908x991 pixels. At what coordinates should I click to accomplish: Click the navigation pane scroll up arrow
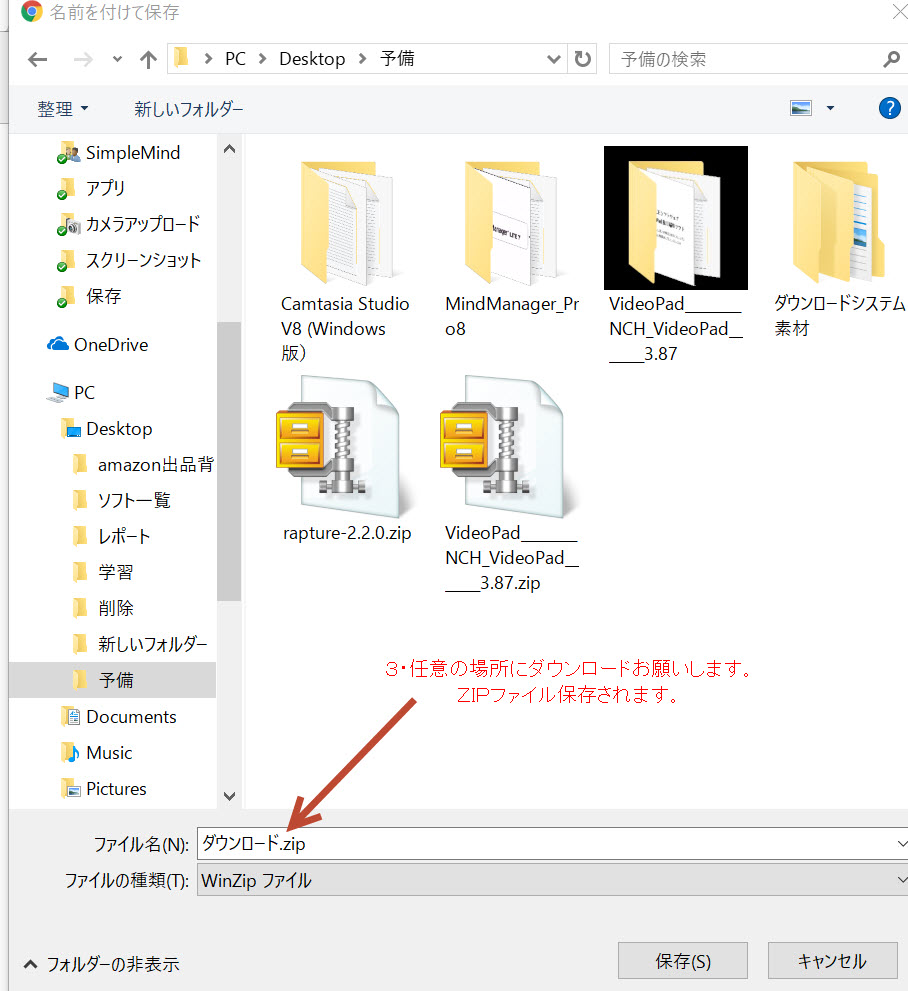point(229,149)
